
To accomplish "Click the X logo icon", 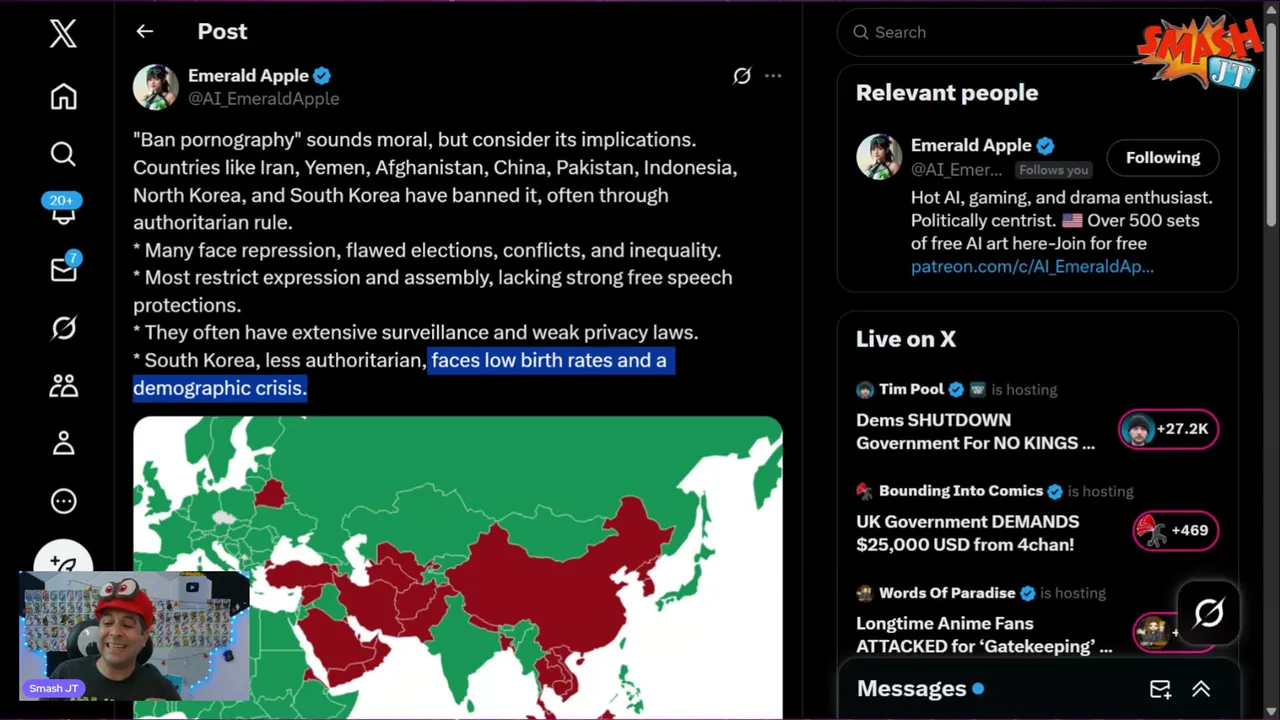I will point(63,34).
